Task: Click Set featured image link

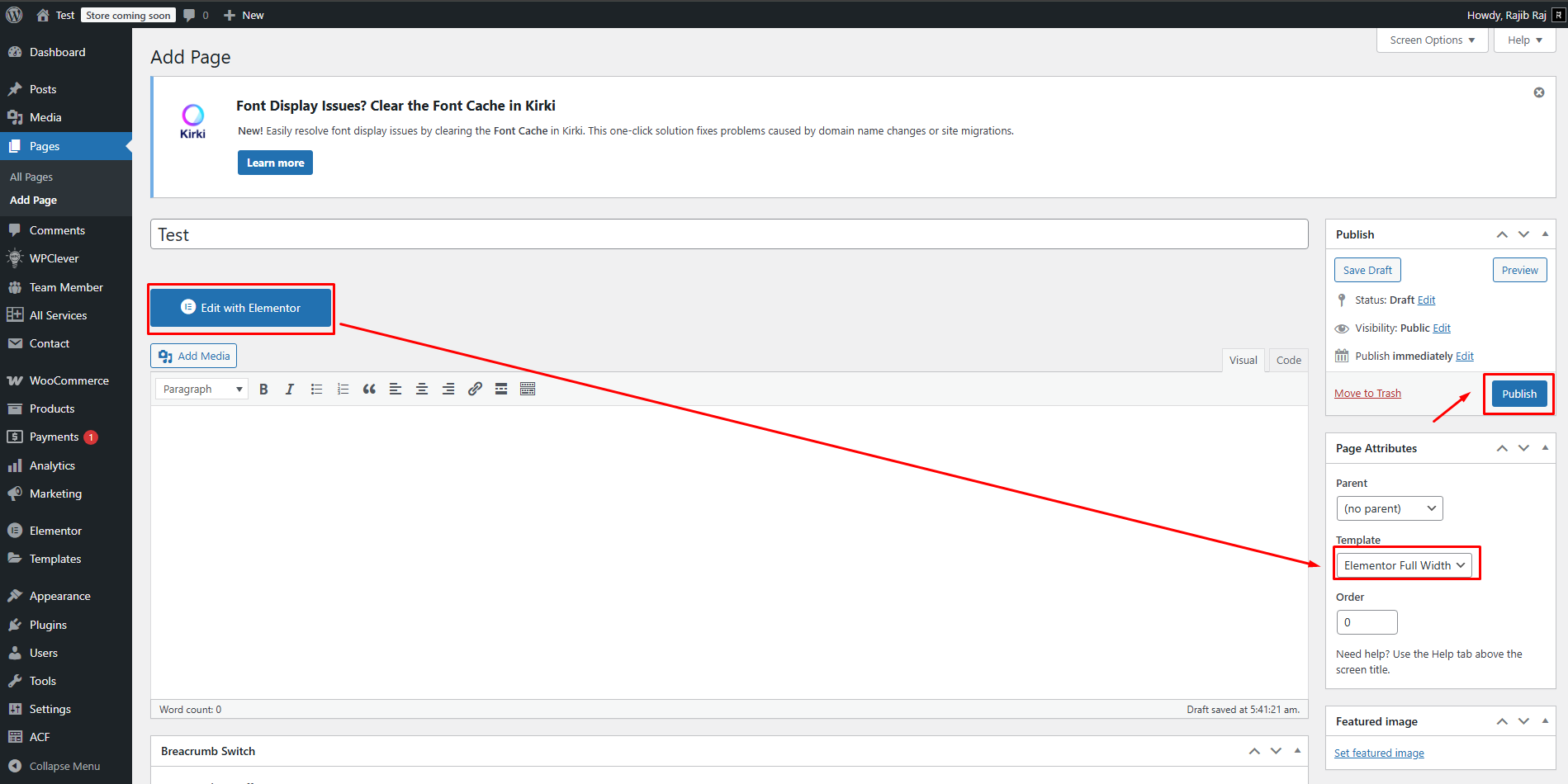Action: pos(1379,753)
